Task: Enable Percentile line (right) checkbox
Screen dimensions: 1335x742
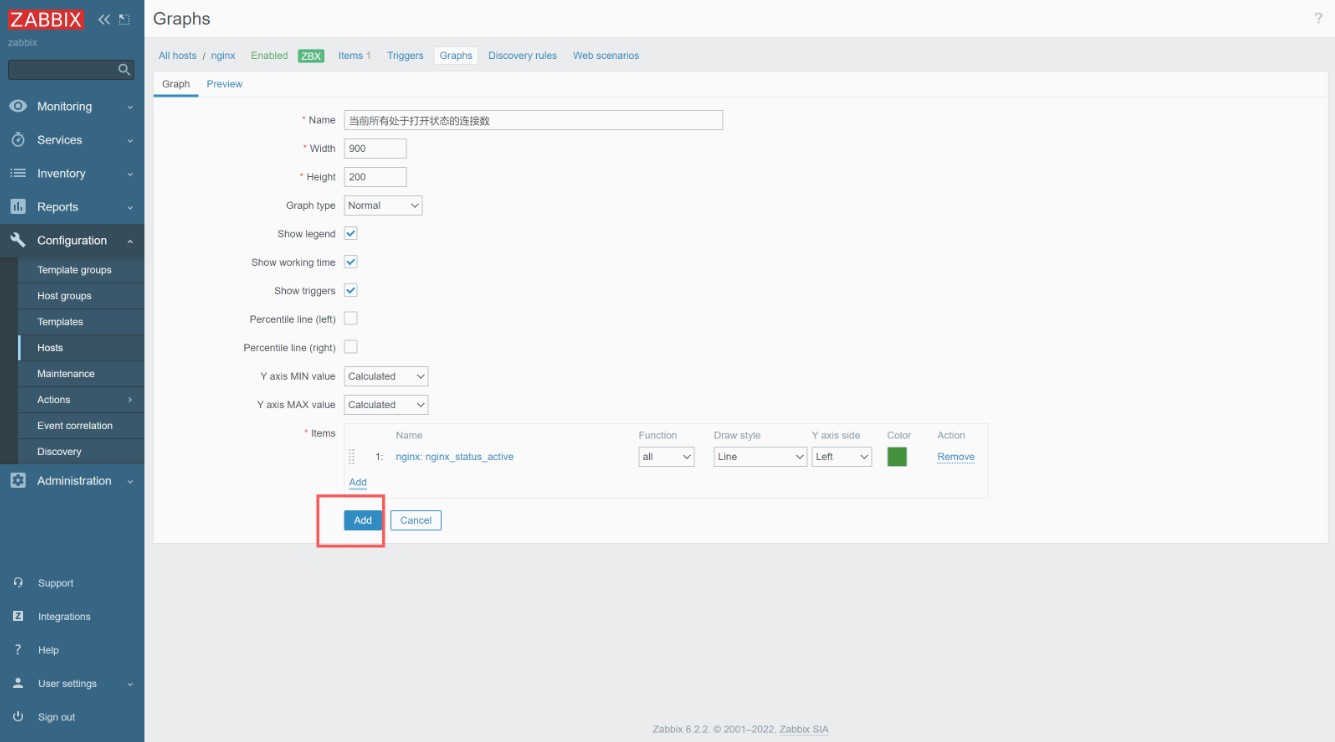Action: tap(351, 347)
